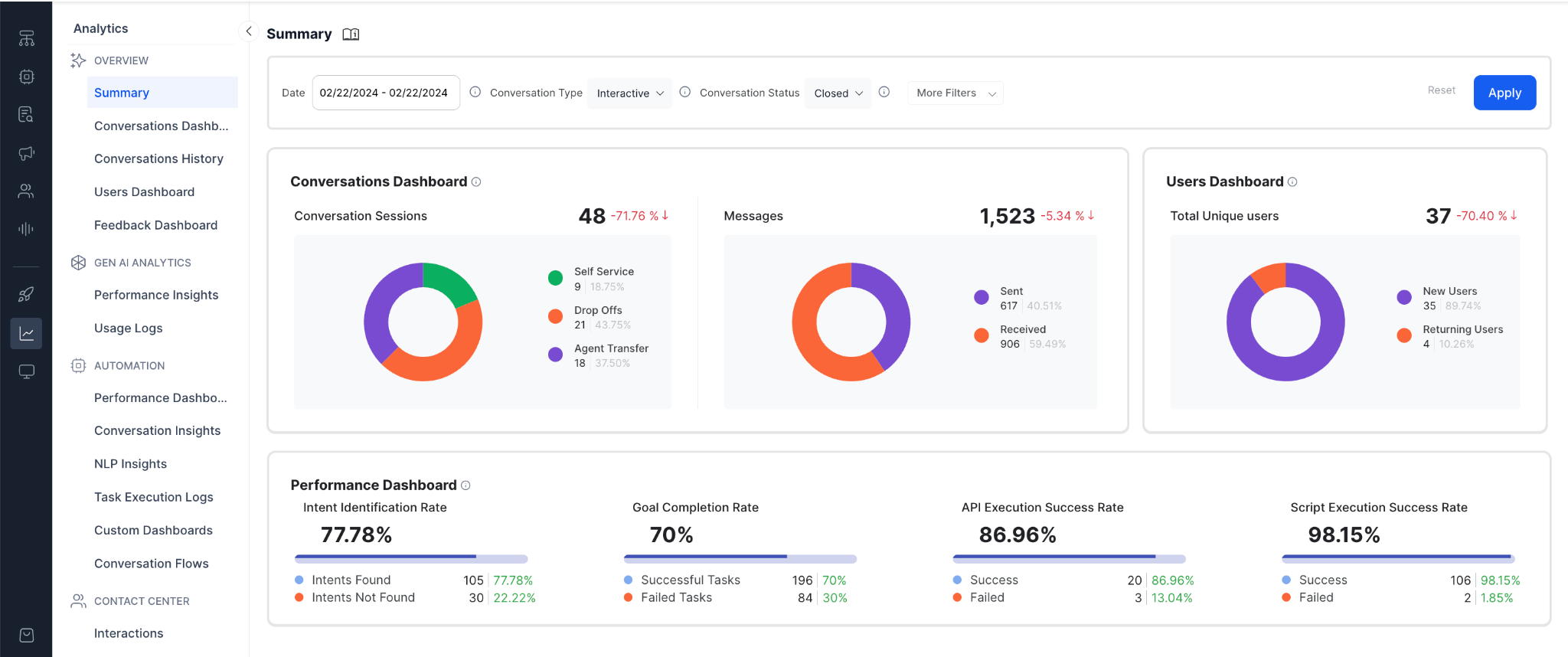This screenshot has width=1568, height=657.
Task: Click info icon next to Conversations Dashboard title
Action: [476, 181]
